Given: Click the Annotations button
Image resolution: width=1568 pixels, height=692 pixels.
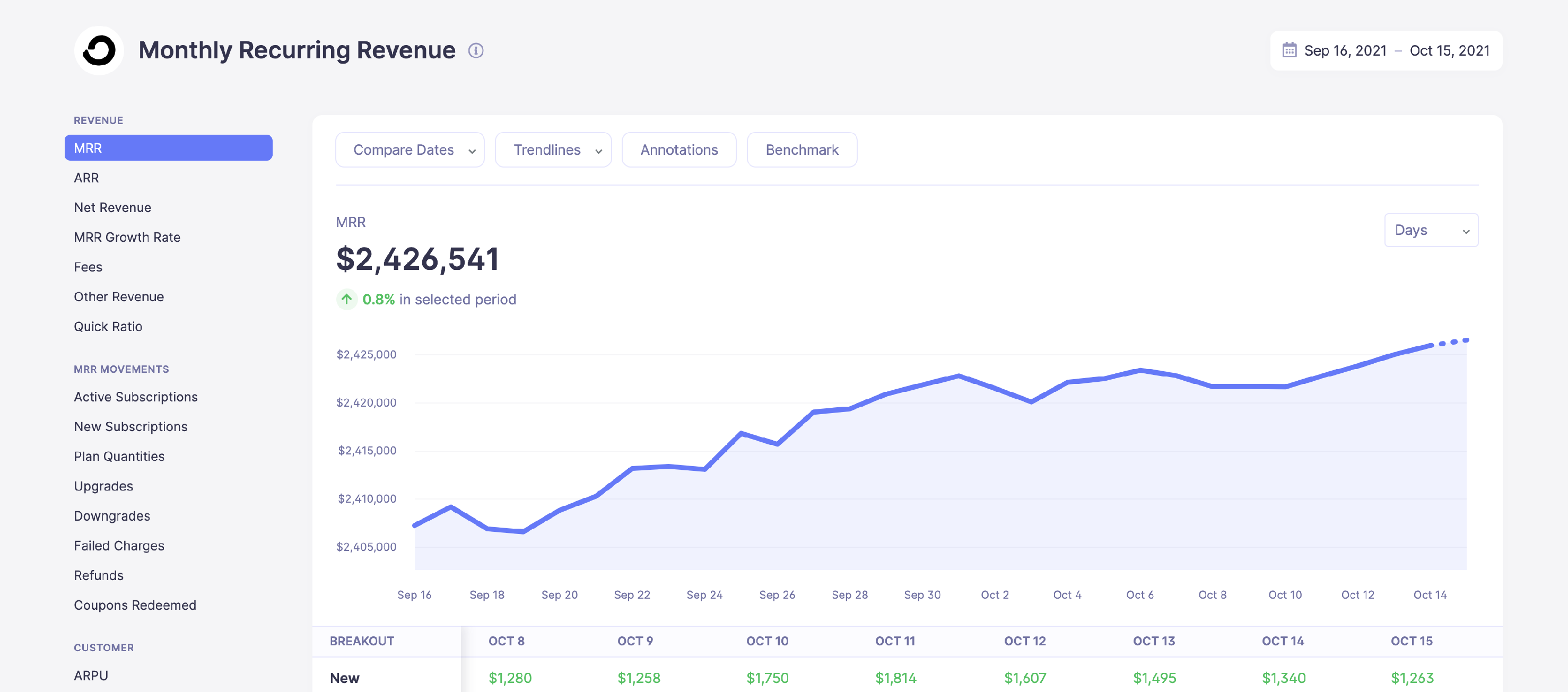Looking at the screenshot, I should click(x=678, y=149).
